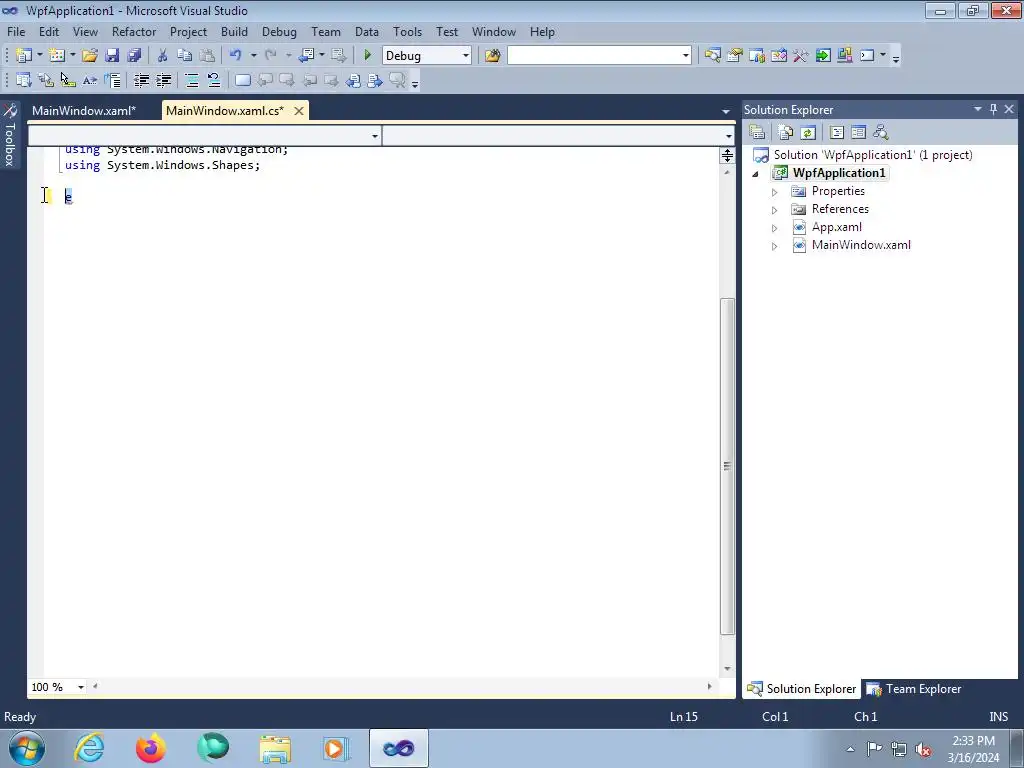Open the Toolbox wrench icon
The height and width of the screenshot is (768, 1024).
click(801, 56)
